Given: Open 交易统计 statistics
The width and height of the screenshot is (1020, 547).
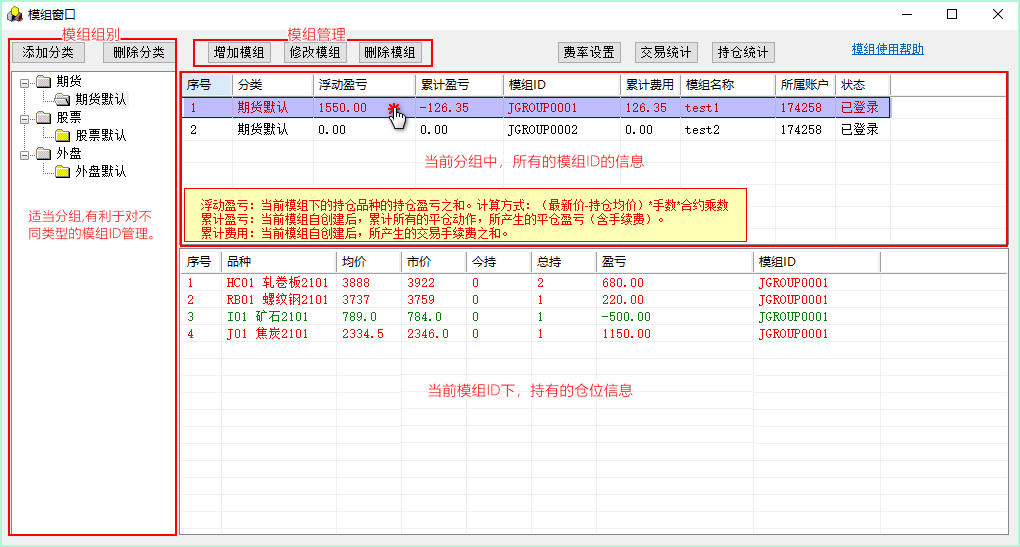Looking at the screenshot, I should 665,53.
